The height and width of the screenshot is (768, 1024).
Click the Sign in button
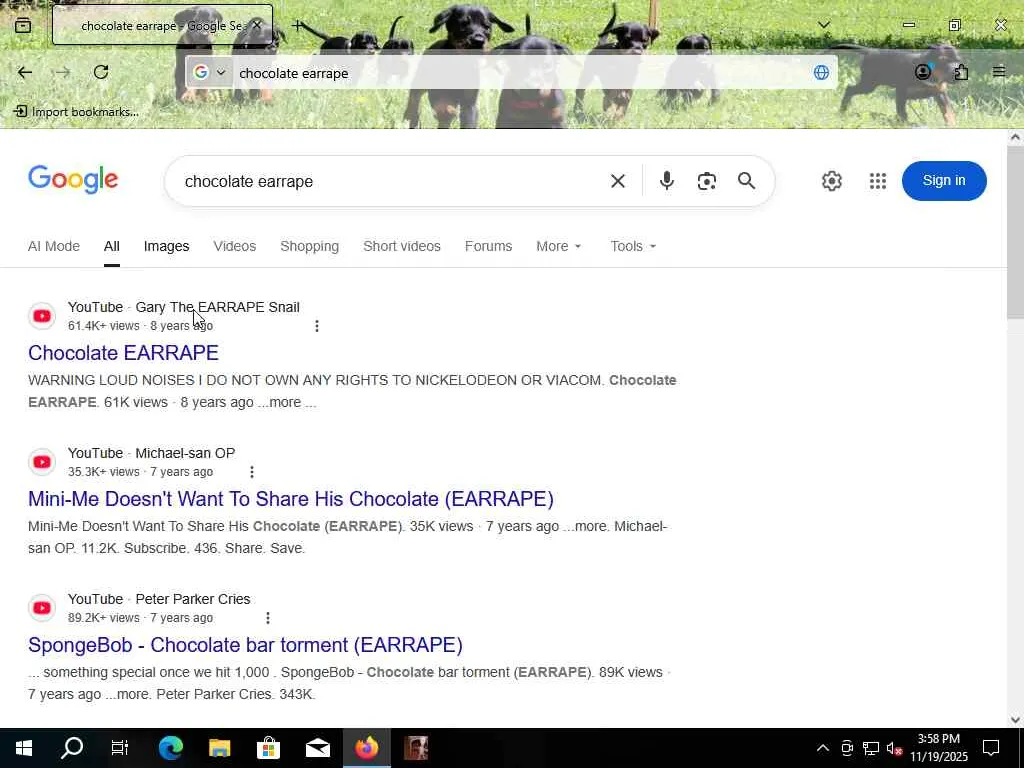pyautogui.click(x=944, y=181)
